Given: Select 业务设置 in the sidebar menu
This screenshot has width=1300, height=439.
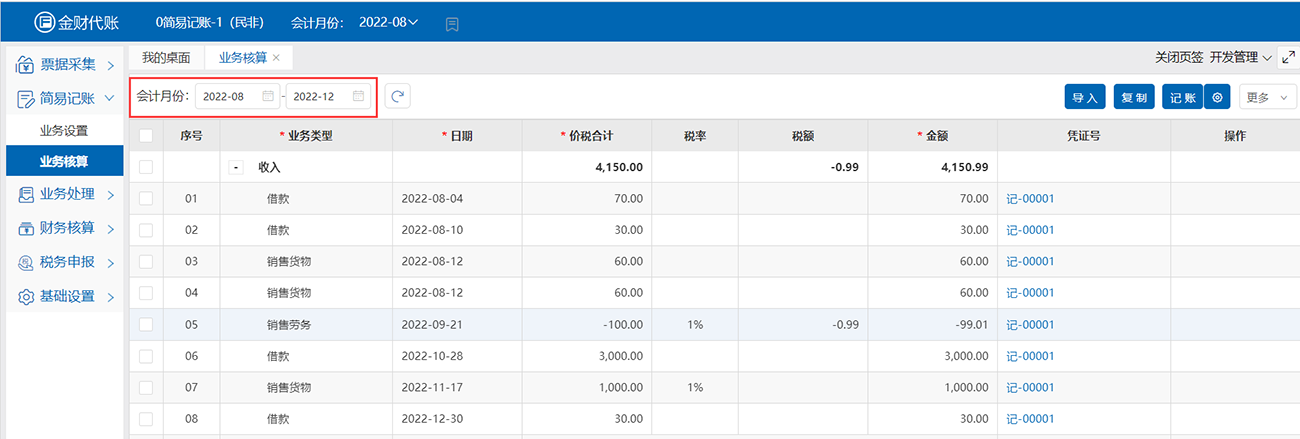Looking at the screenshot, I should click(x=64, y=130).
